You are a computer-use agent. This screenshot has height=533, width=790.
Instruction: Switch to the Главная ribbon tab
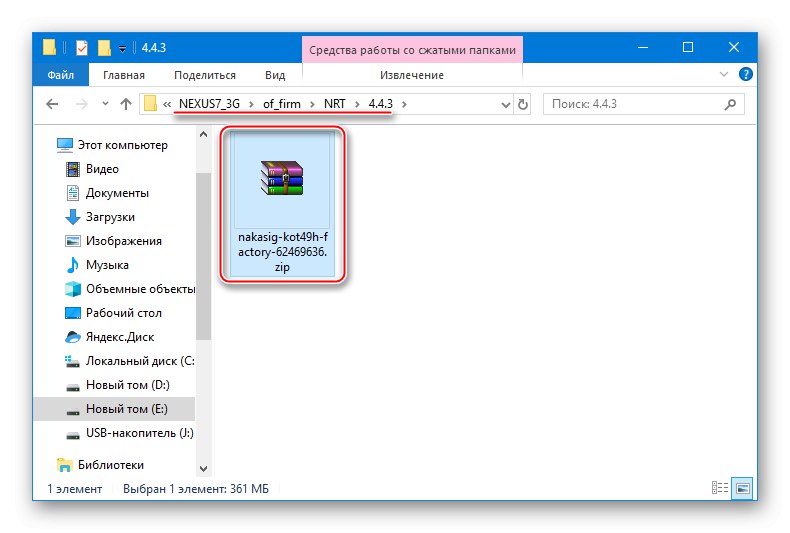click(124, 75)
